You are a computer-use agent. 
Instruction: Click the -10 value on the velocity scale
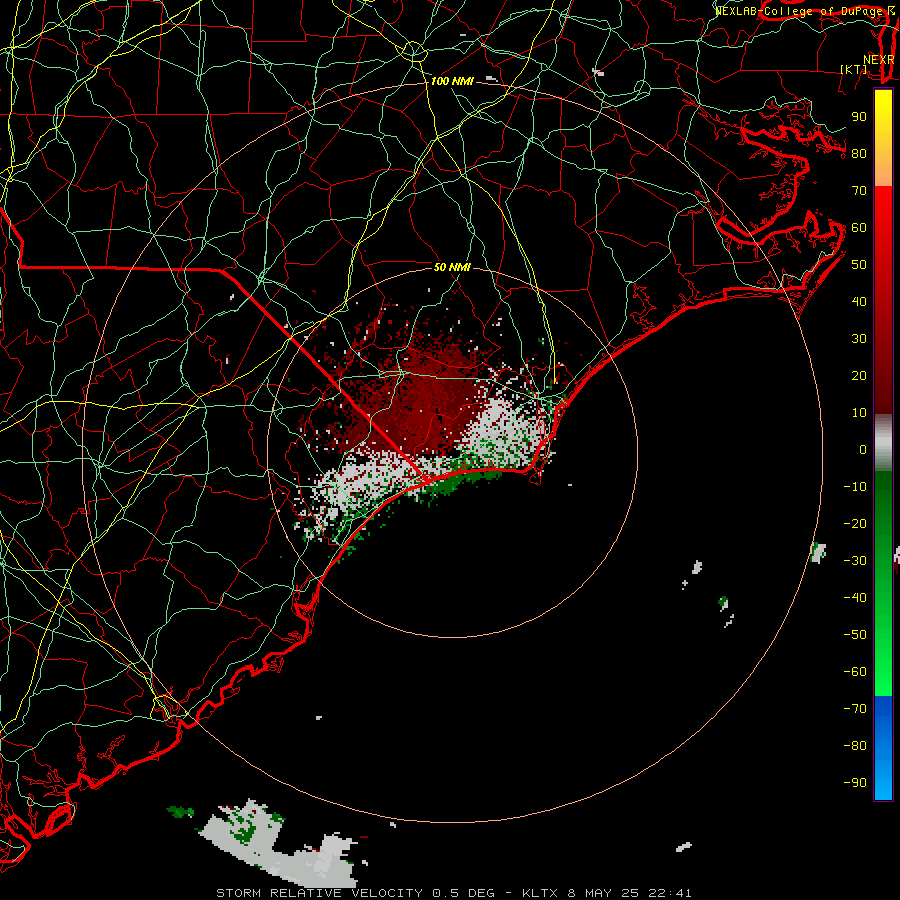[x=855, y=487]
